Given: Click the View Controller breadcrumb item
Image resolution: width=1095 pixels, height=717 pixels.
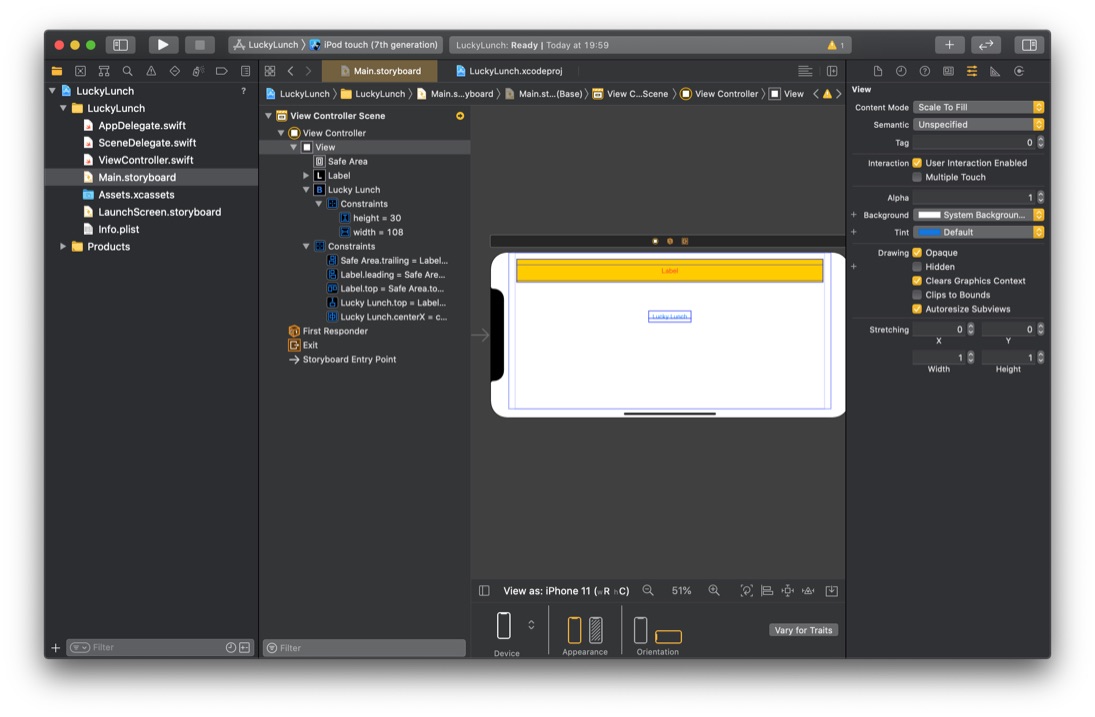Looking at the screenshot, I should click(x=719, y=94).
